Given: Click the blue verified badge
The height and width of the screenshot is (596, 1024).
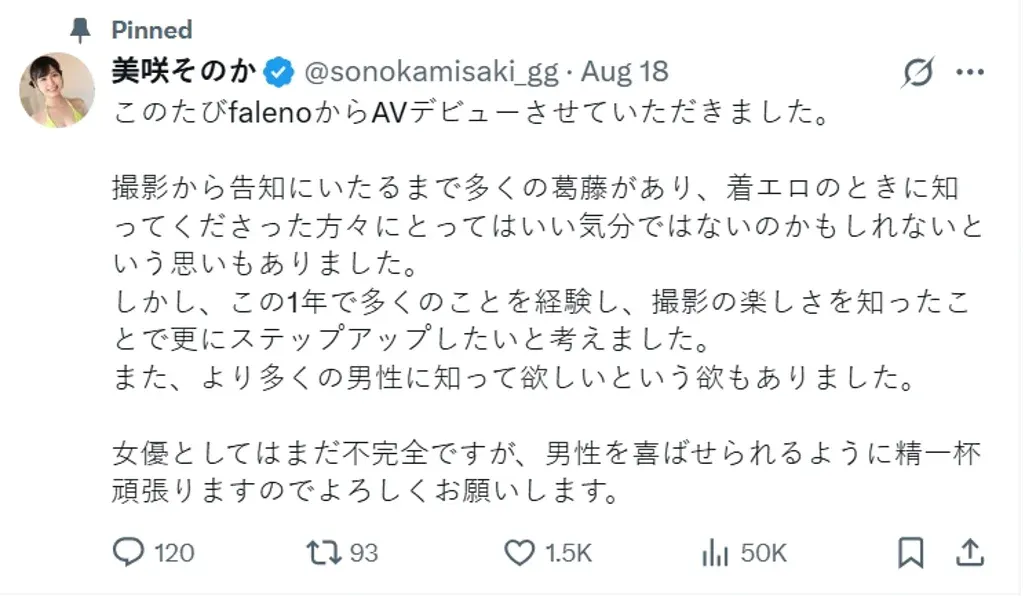Looking at the screenshot, I should 279,72.
